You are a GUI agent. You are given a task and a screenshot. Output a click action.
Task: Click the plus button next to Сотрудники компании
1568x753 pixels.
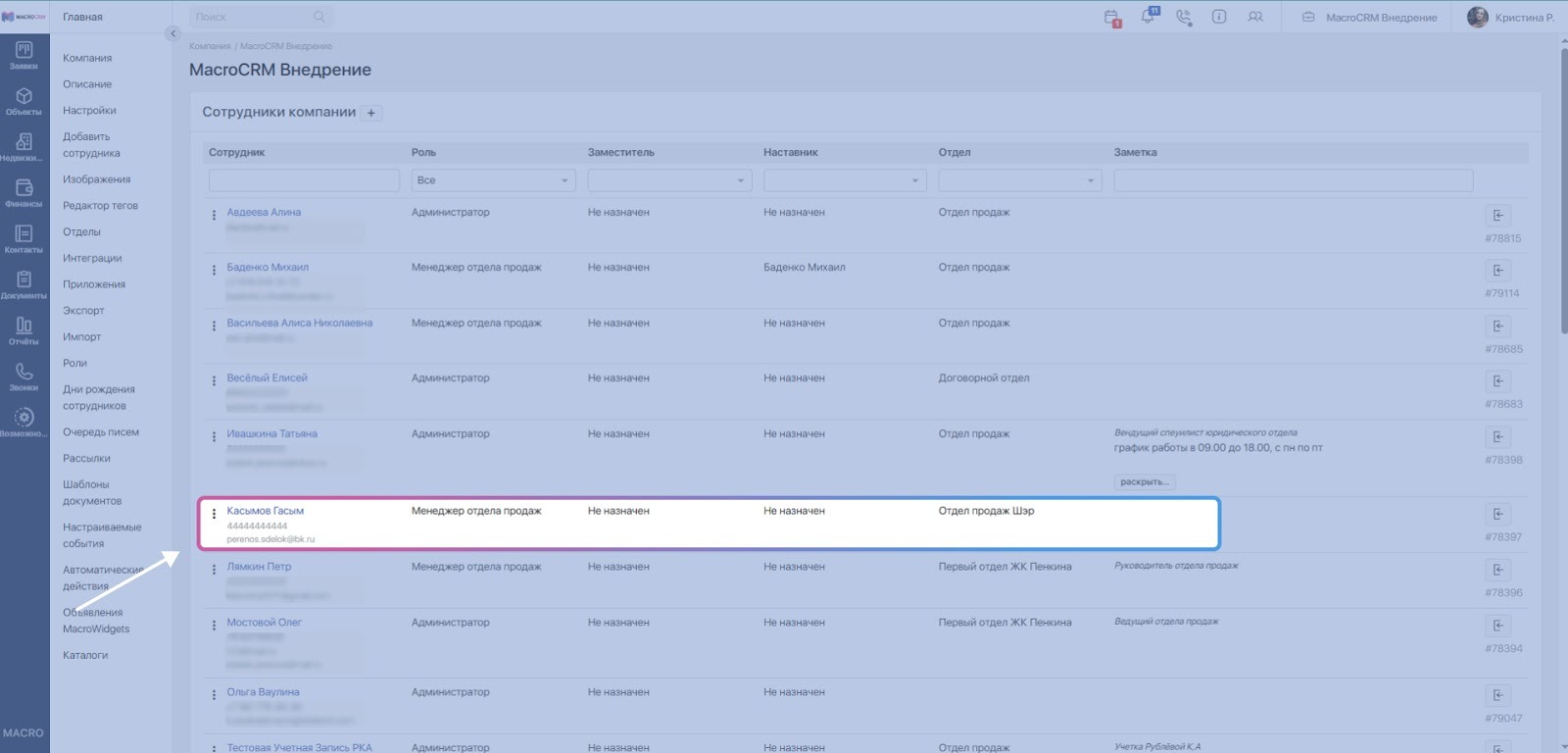[x=371, y=113]
